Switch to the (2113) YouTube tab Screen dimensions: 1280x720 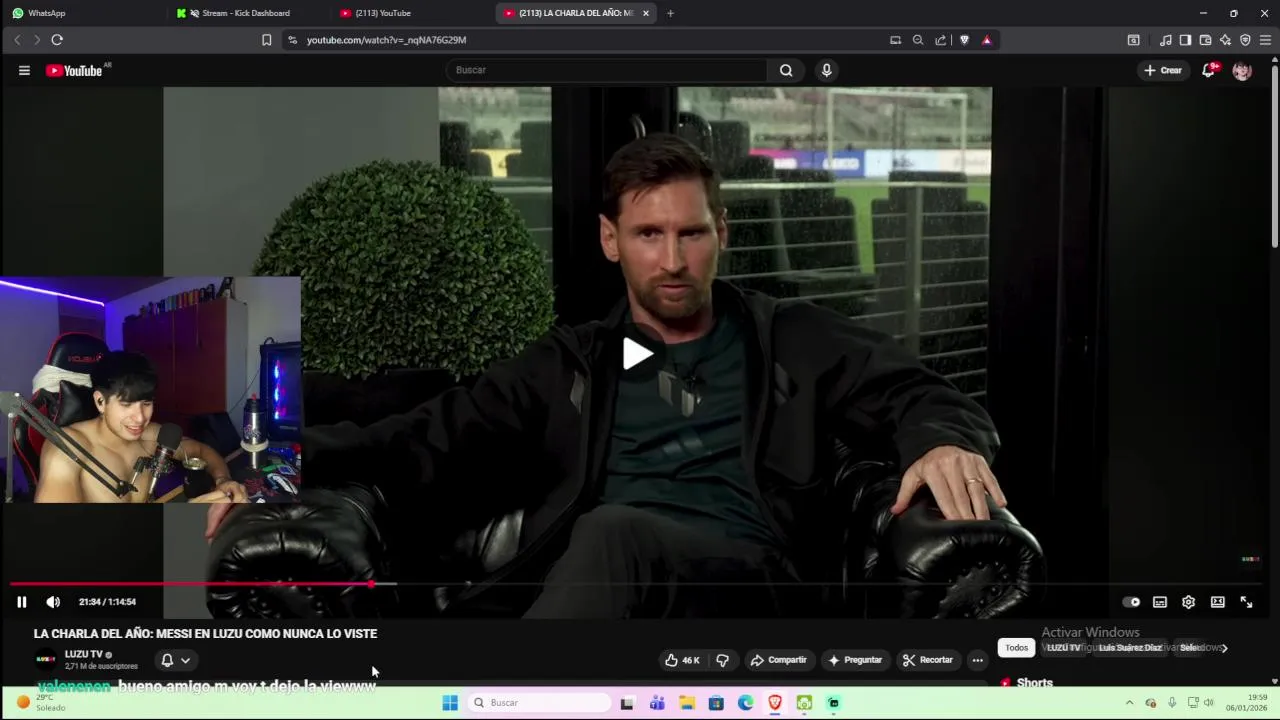382,13
